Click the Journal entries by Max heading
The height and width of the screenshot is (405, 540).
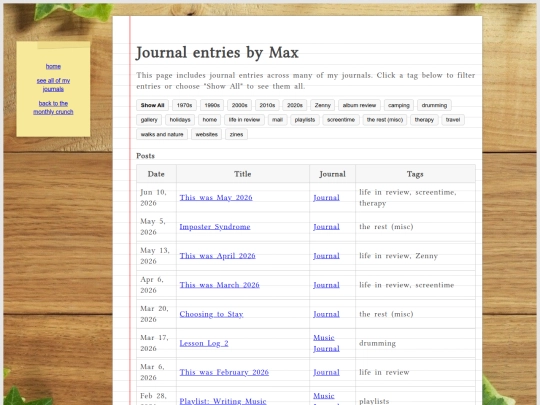point(217,53)
